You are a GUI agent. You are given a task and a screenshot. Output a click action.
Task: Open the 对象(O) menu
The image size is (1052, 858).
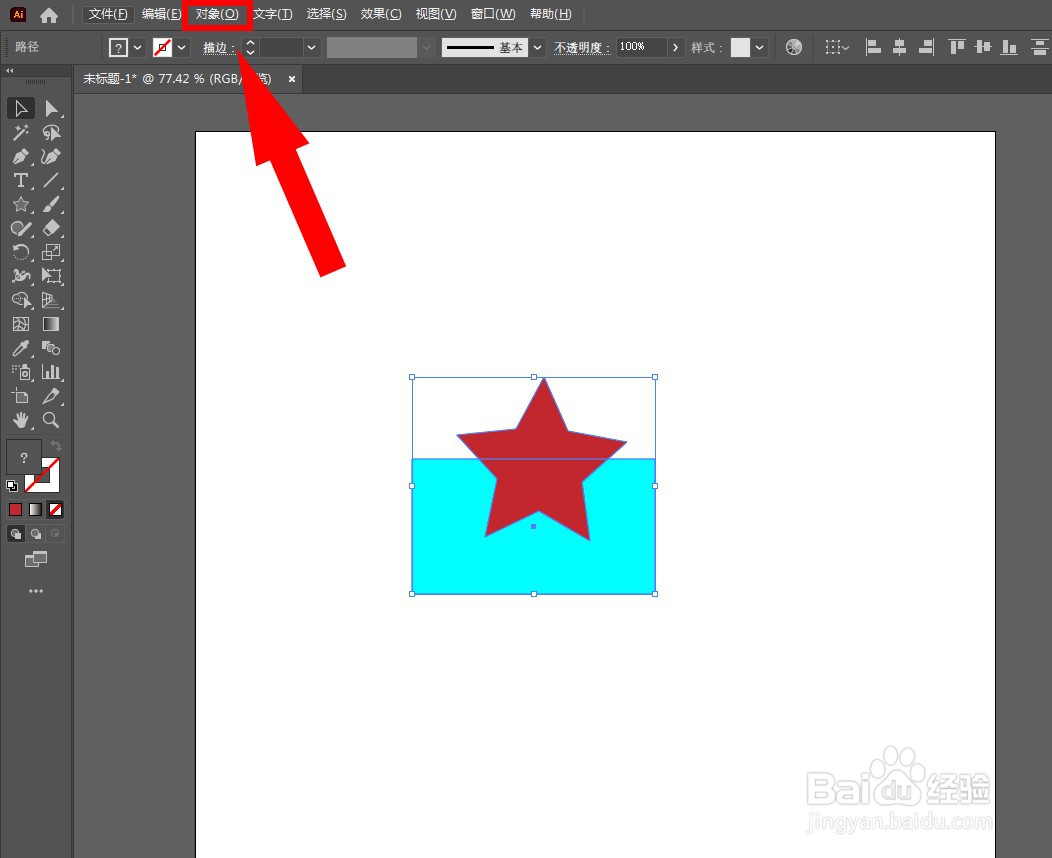pos(217,14)
